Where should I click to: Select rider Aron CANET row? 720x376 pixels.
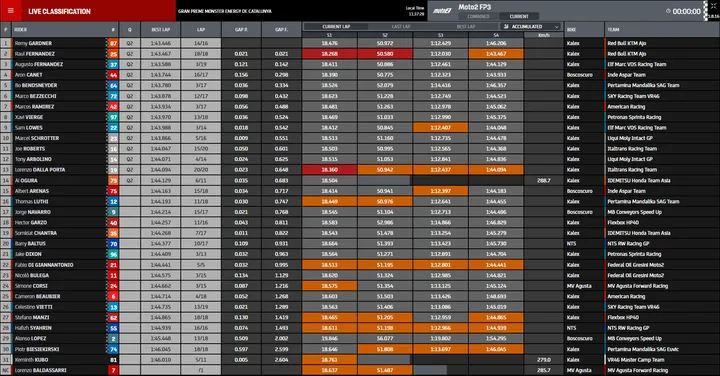(360, 75)
